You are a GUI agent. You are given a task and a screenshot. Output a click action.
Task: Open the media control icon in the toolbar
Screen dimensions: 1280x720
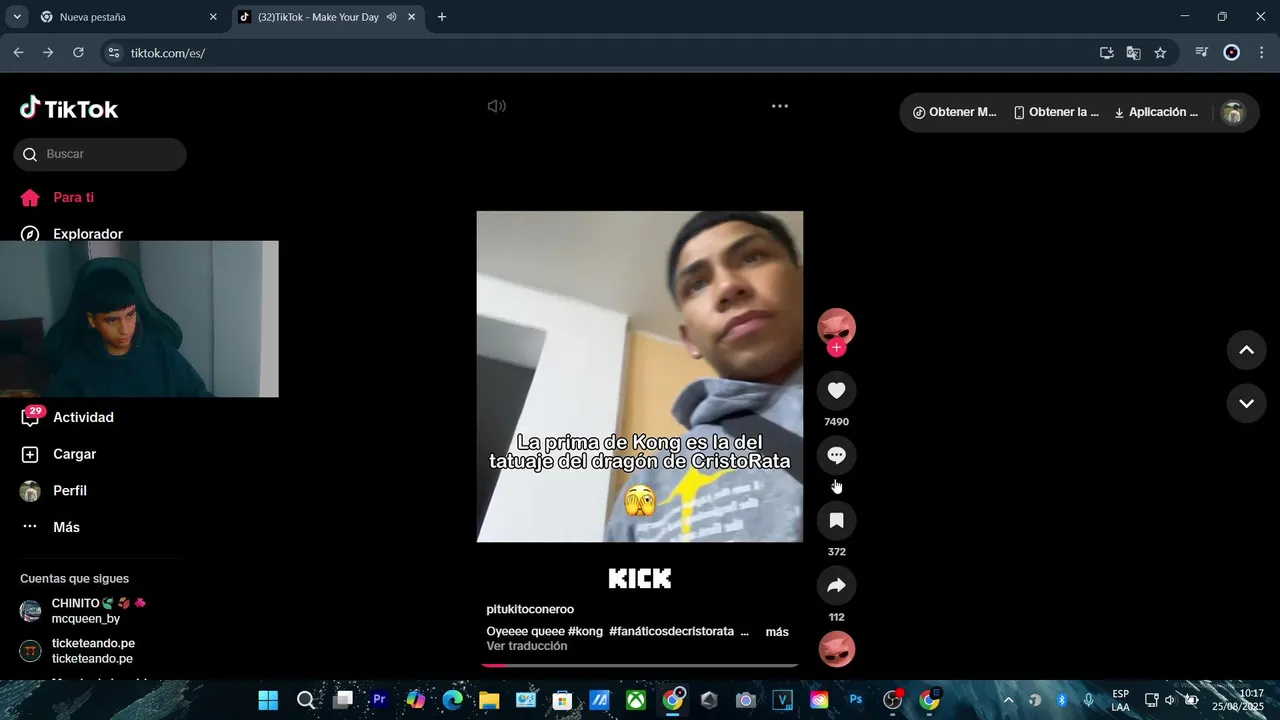(1202, 53)
